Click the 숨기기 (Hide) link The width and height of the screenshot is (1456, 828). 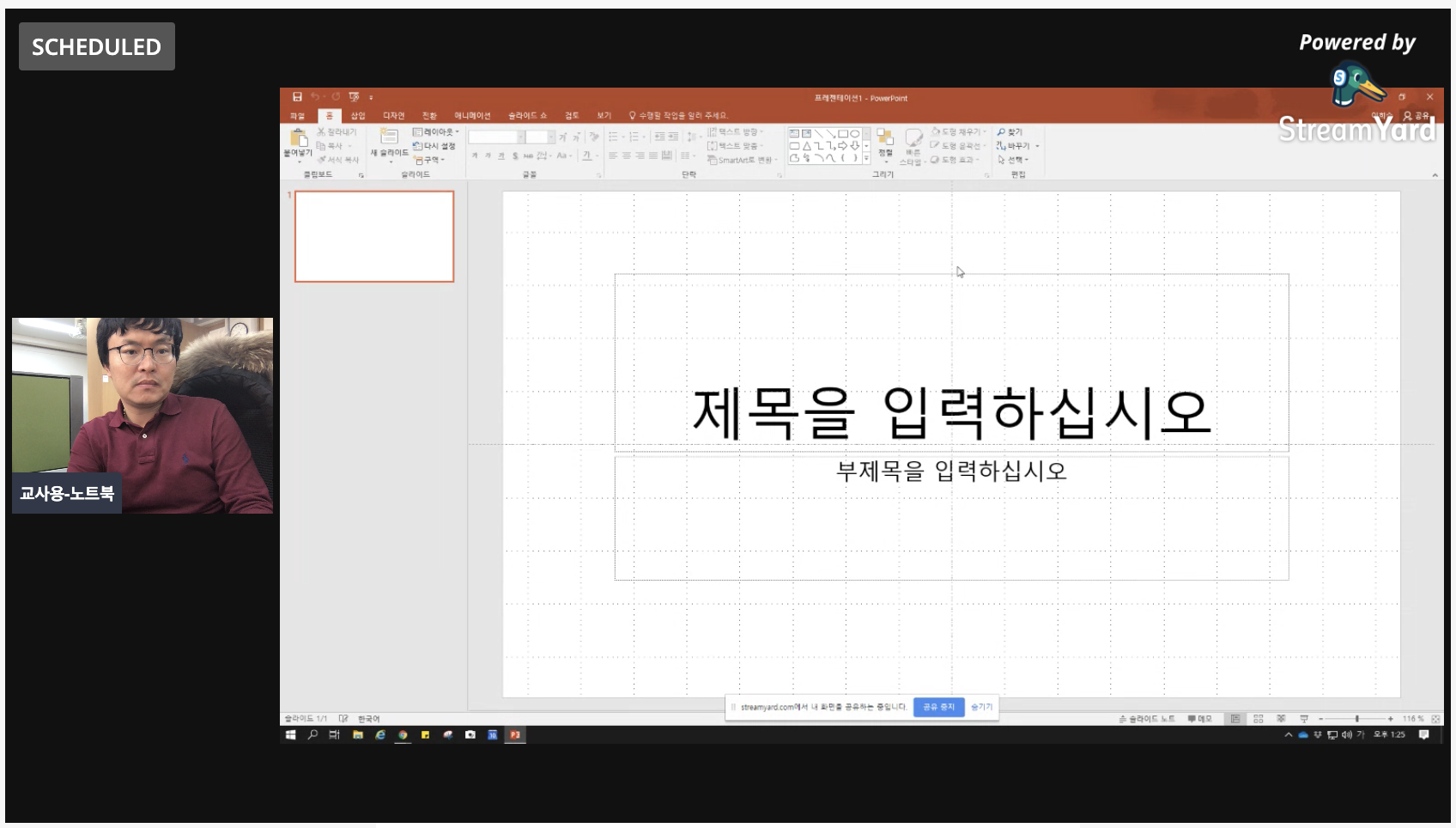[x=981, y=707]
